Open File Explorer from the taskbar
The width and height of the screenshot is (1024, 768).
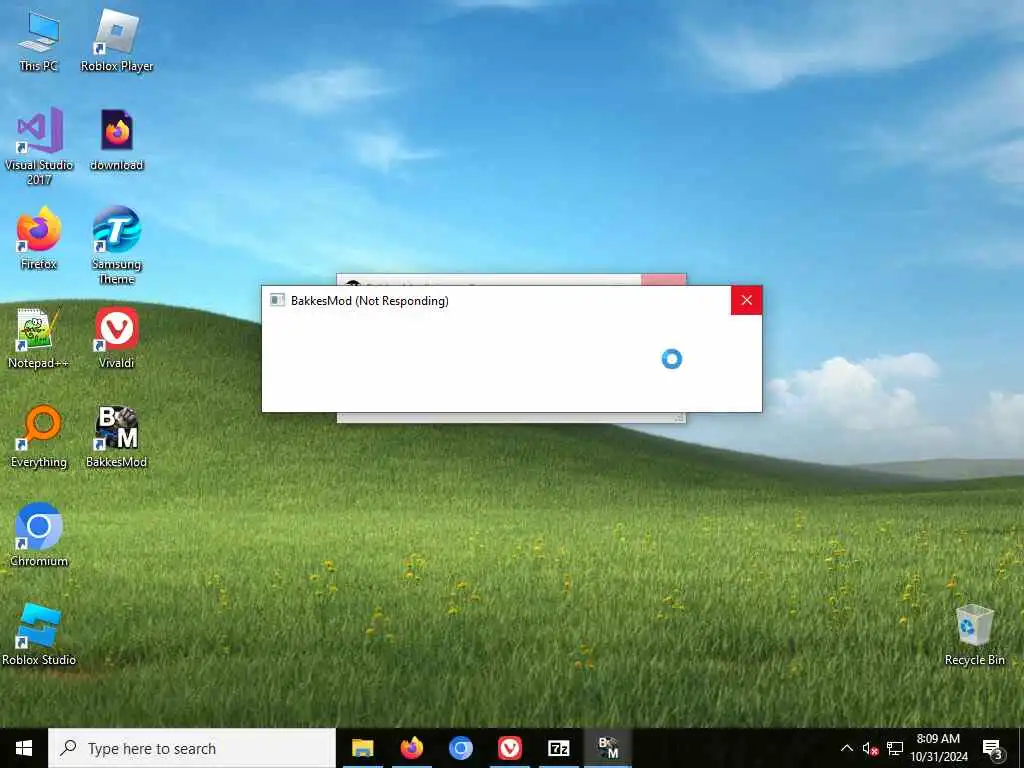pos(362,748)
